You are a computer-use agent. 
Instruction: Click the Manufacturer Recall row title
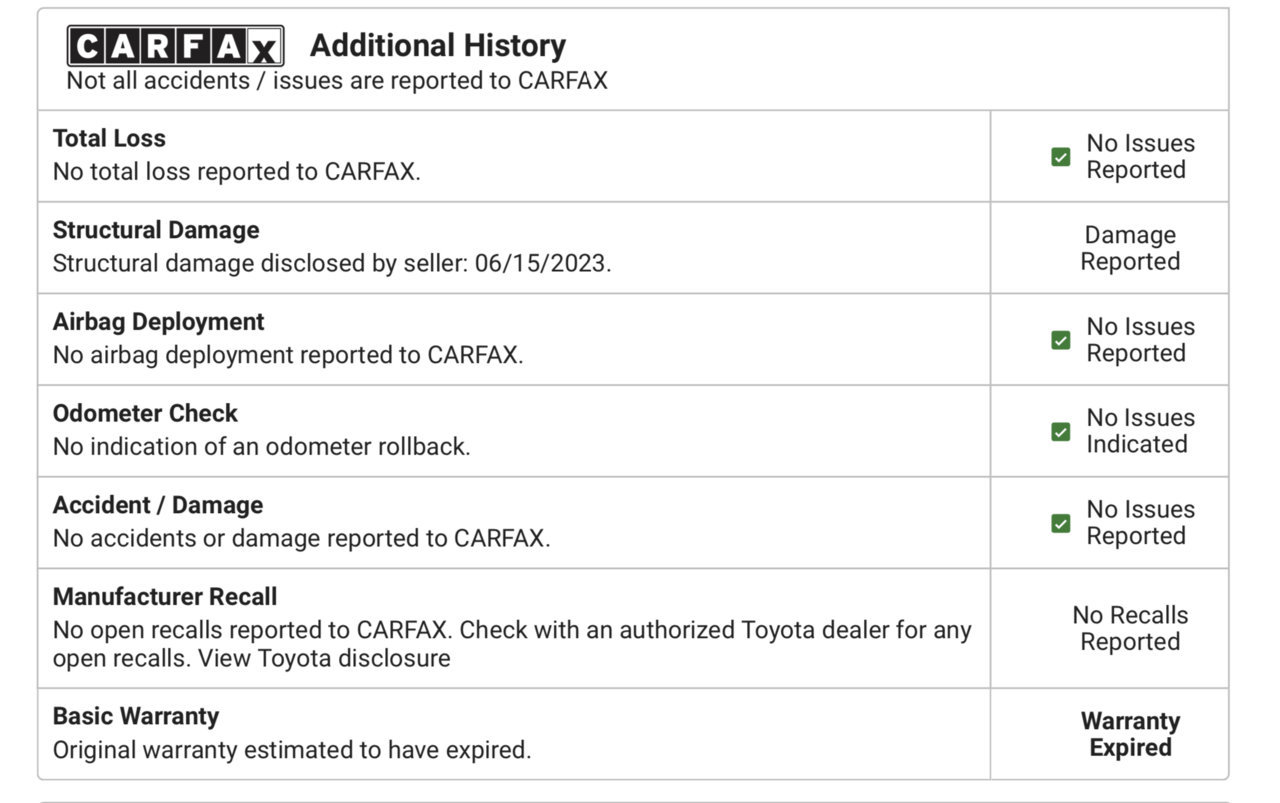pyautogui.click(x=165, y=597)
